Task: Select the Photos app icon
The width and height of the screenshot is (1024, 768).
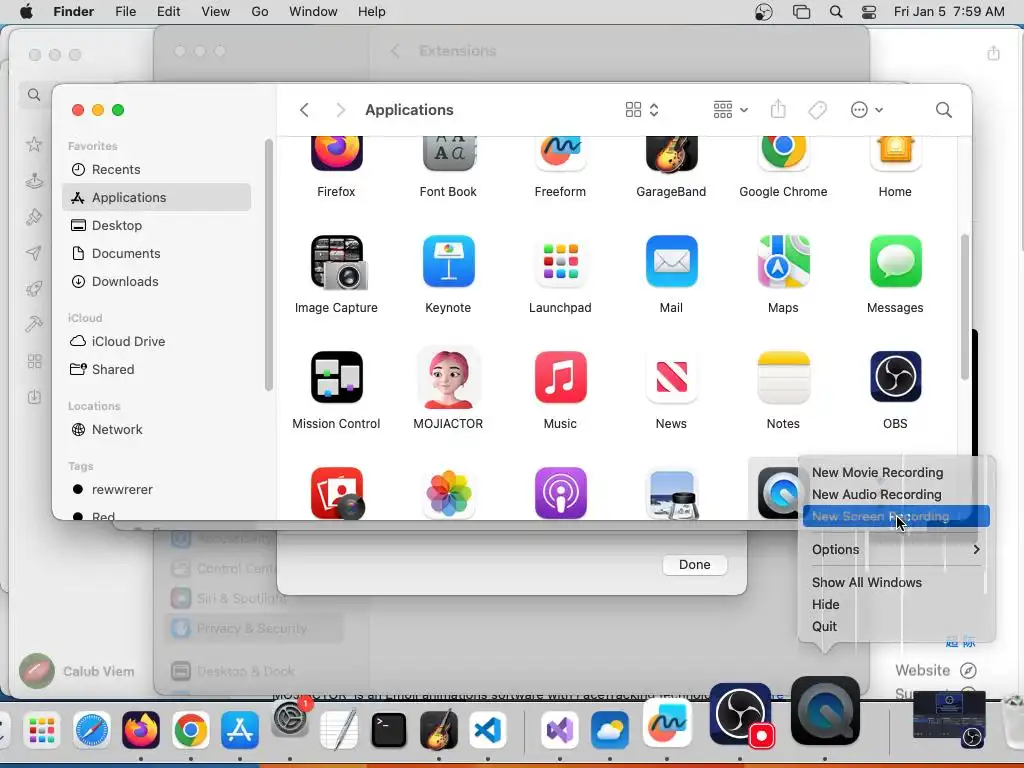Action: coord(448,493)
